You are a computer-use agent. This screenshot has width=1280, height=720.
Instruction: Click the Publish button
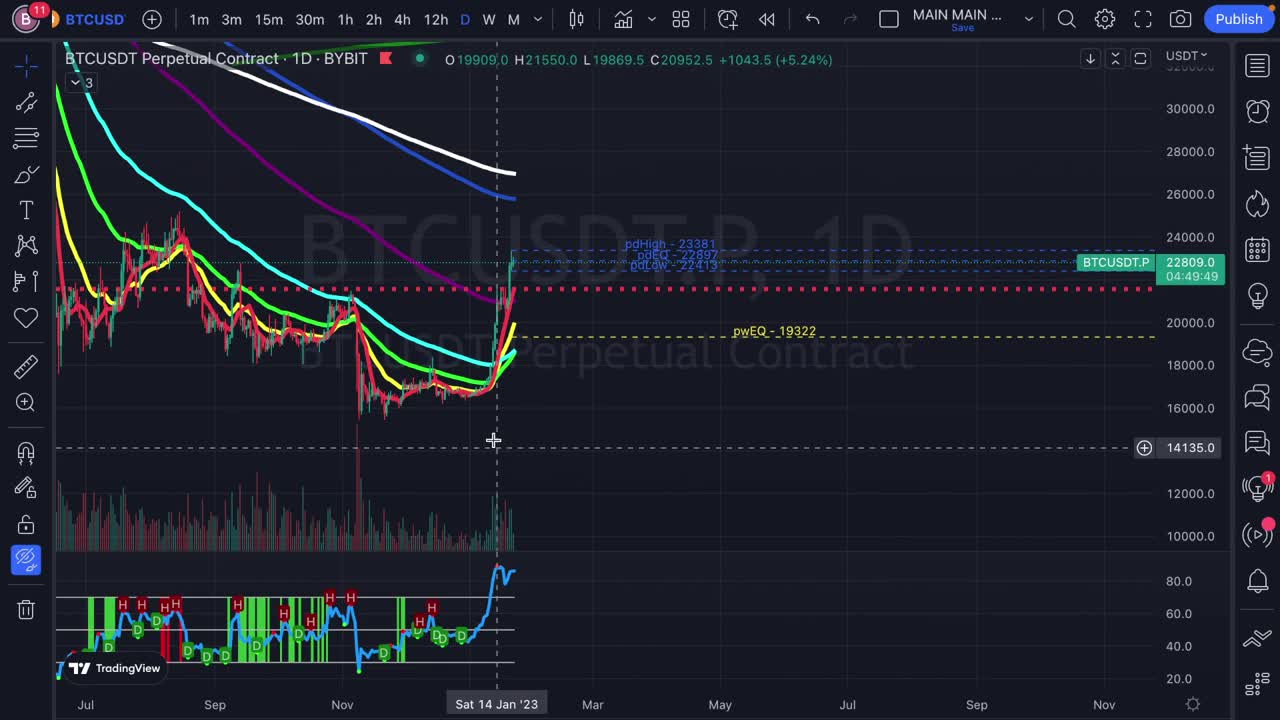[x=1239, y=19]
